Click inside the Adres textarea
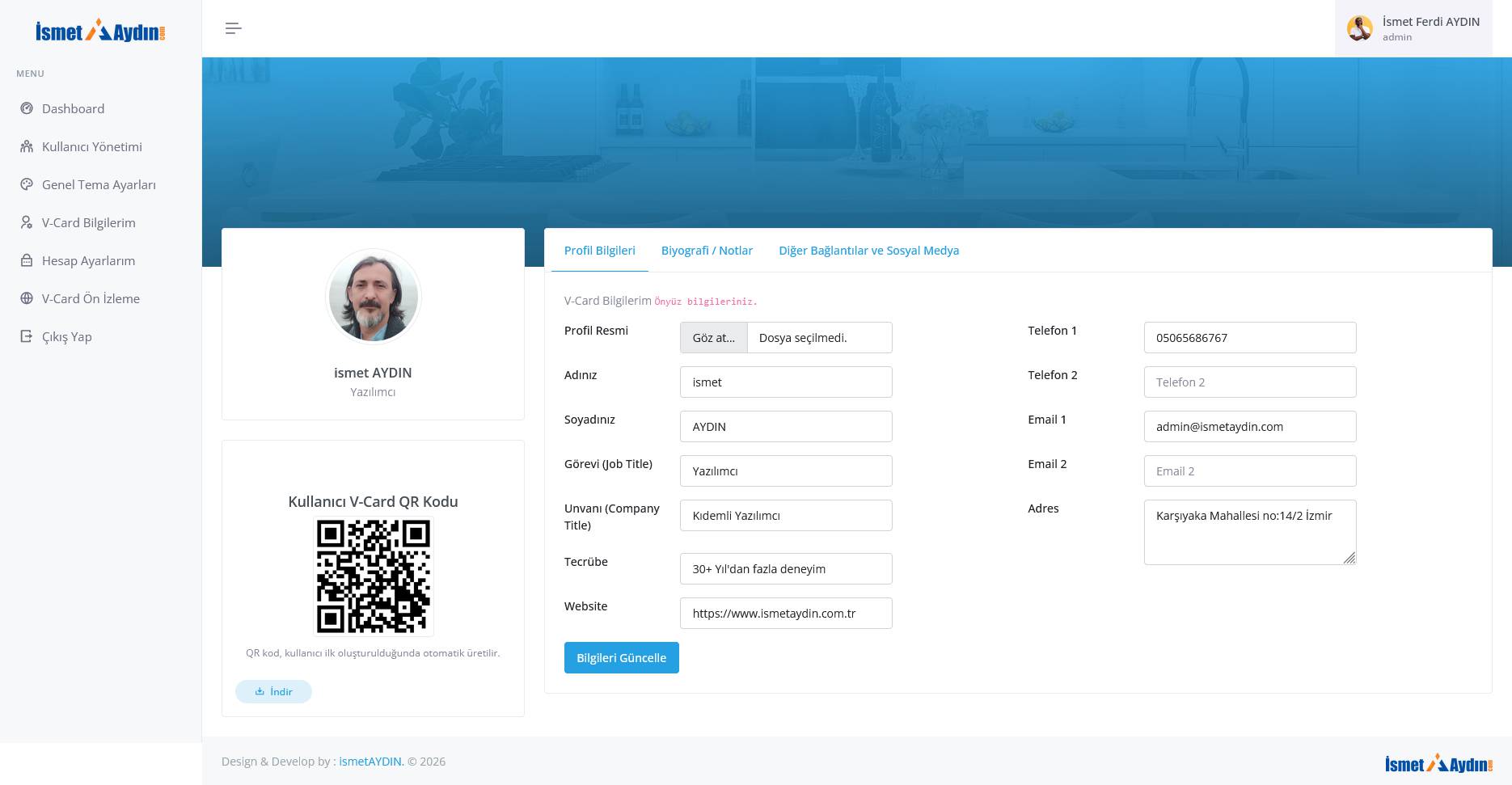This screenshot has width=1512, height=785. click(1250, 532)
